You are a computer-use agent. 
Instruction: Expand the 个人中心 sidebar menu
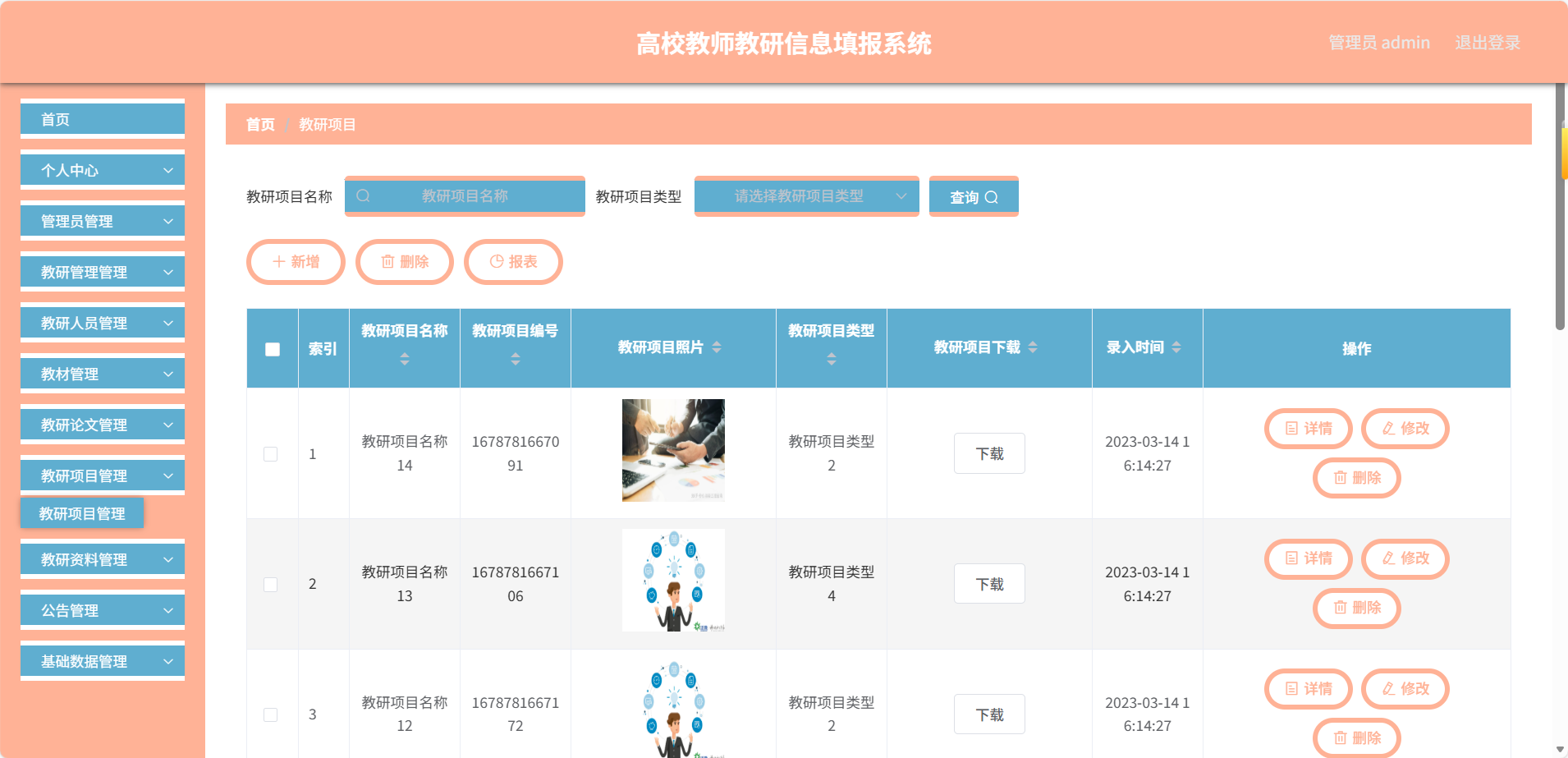click(103, 170)
